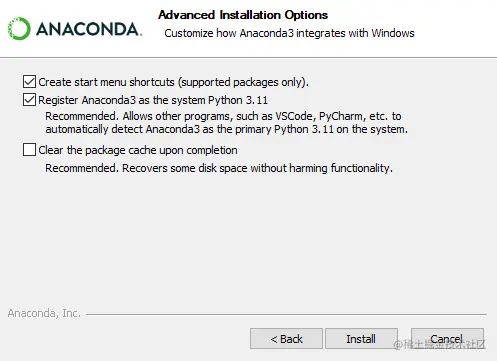Click the 'Register Anaconda3 as the system Python 3.11' label
This screenshot has width=497, height=361.
153,100
